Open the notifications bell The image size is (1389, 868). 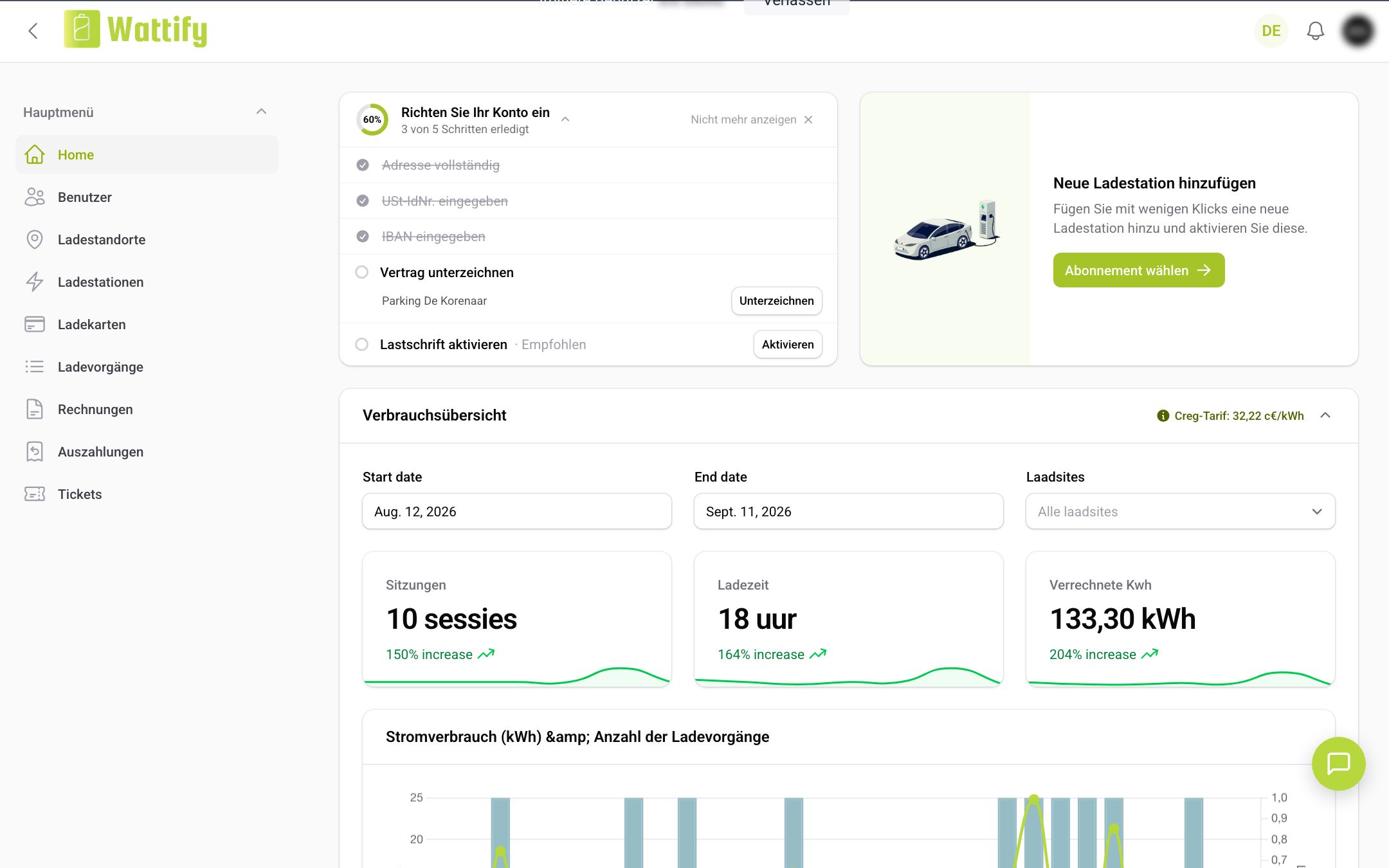coord(1315,30)
